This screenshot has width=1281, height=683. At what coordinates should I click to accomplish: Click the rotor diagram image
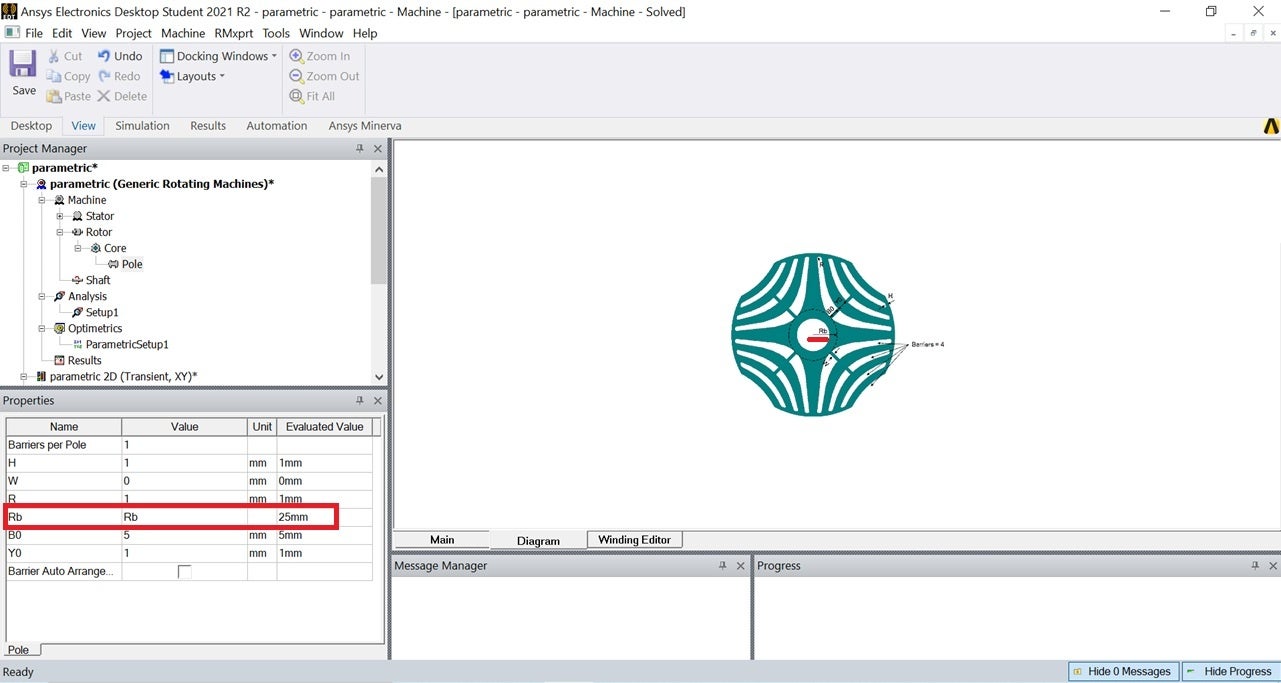[812, 335]
